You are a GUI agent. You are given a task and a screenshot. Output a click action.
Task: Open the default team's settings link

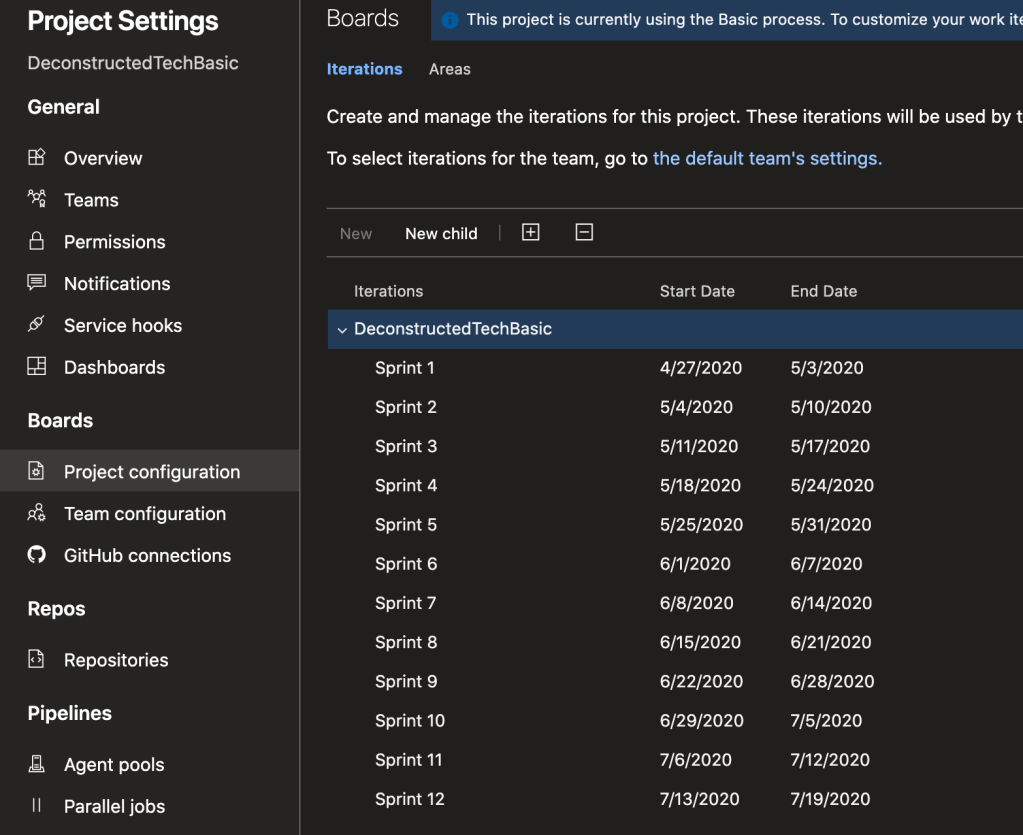(x=767, y=158)
